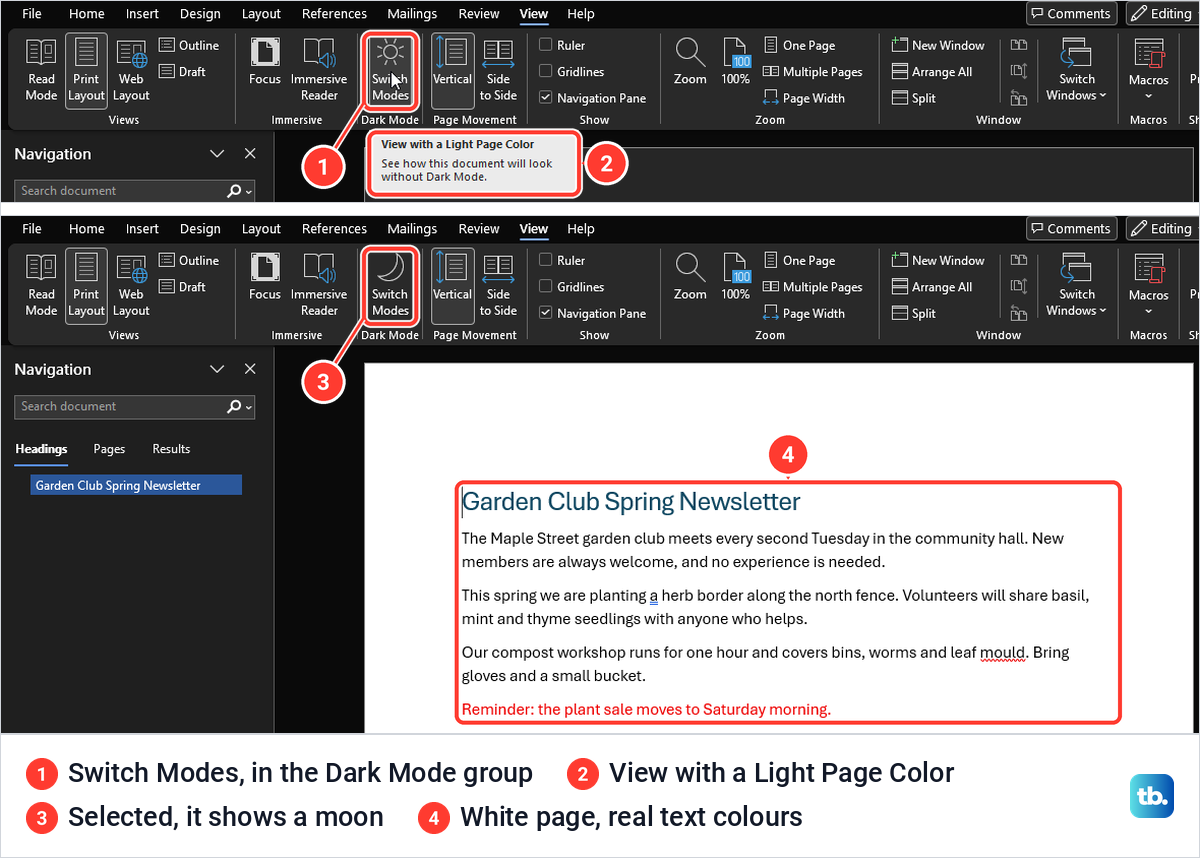The width and height of the screenshot is (1200, 858).
Task: Launch Immersive Reader in the top window ribbon
Action: pyautogui.click(x=319, y=70)
